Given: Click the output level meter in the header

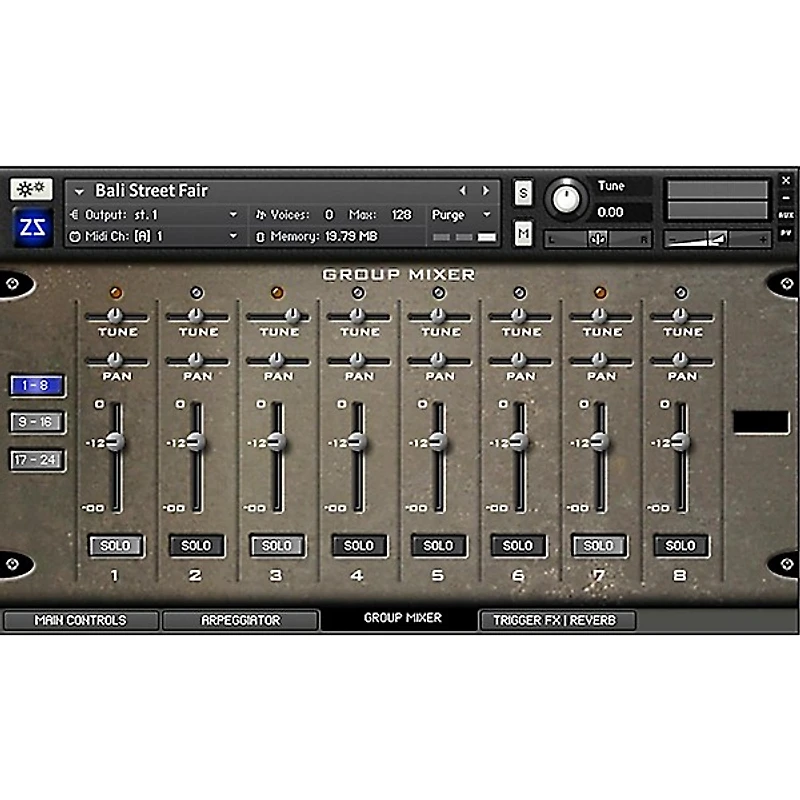Looking at the screenshot, I should 717,199.
